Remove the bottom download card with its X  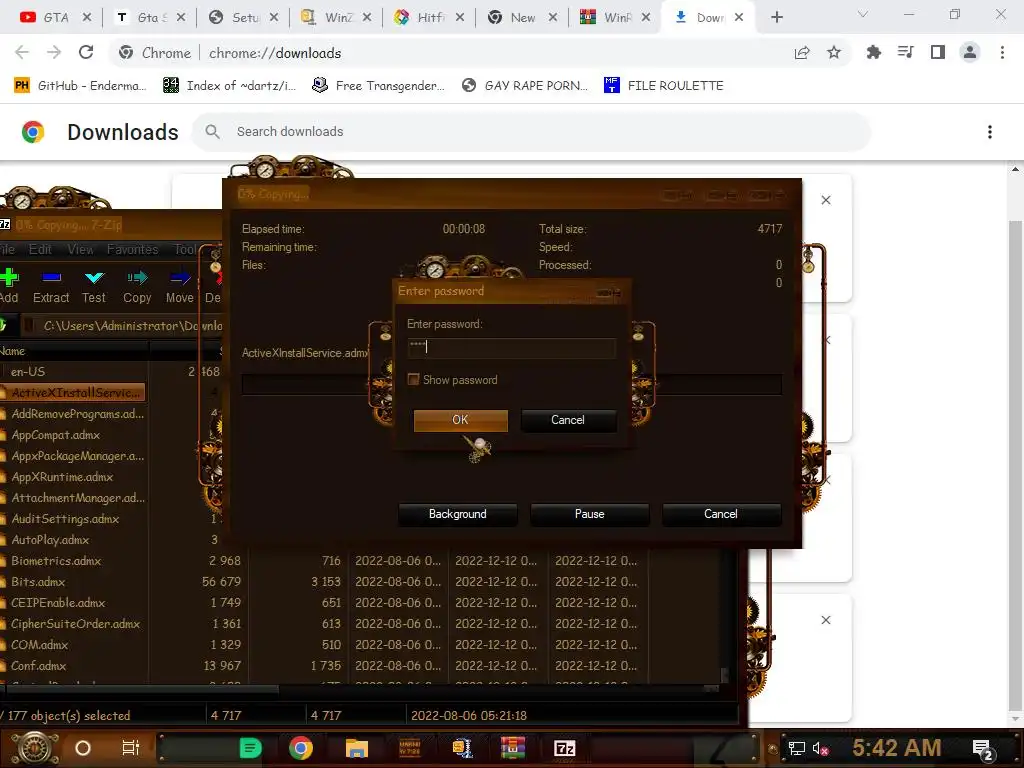click(x=826, y=620)
